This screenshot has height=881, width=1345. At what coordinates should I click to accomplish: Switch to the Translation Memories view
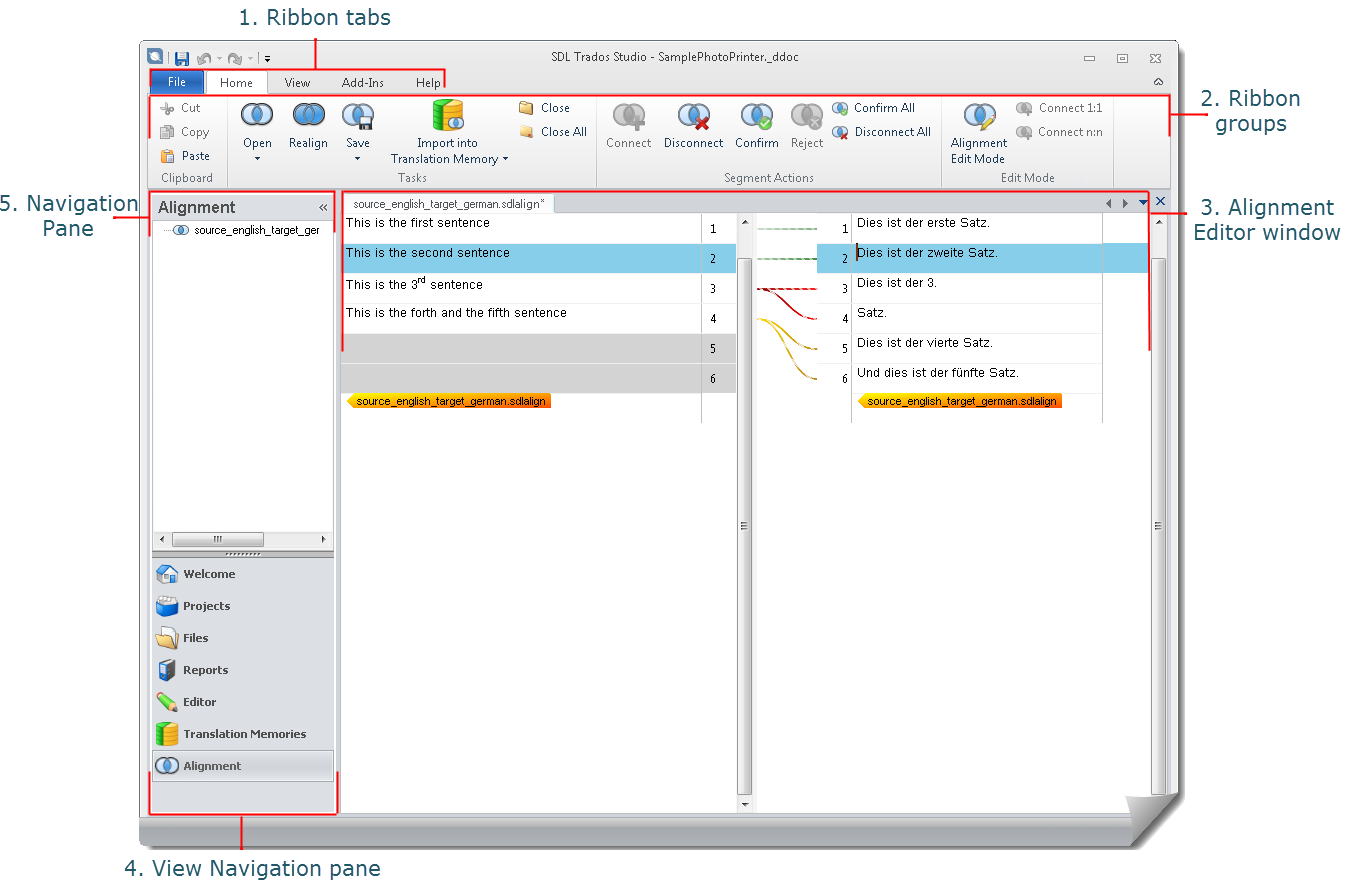coord(243,734)
